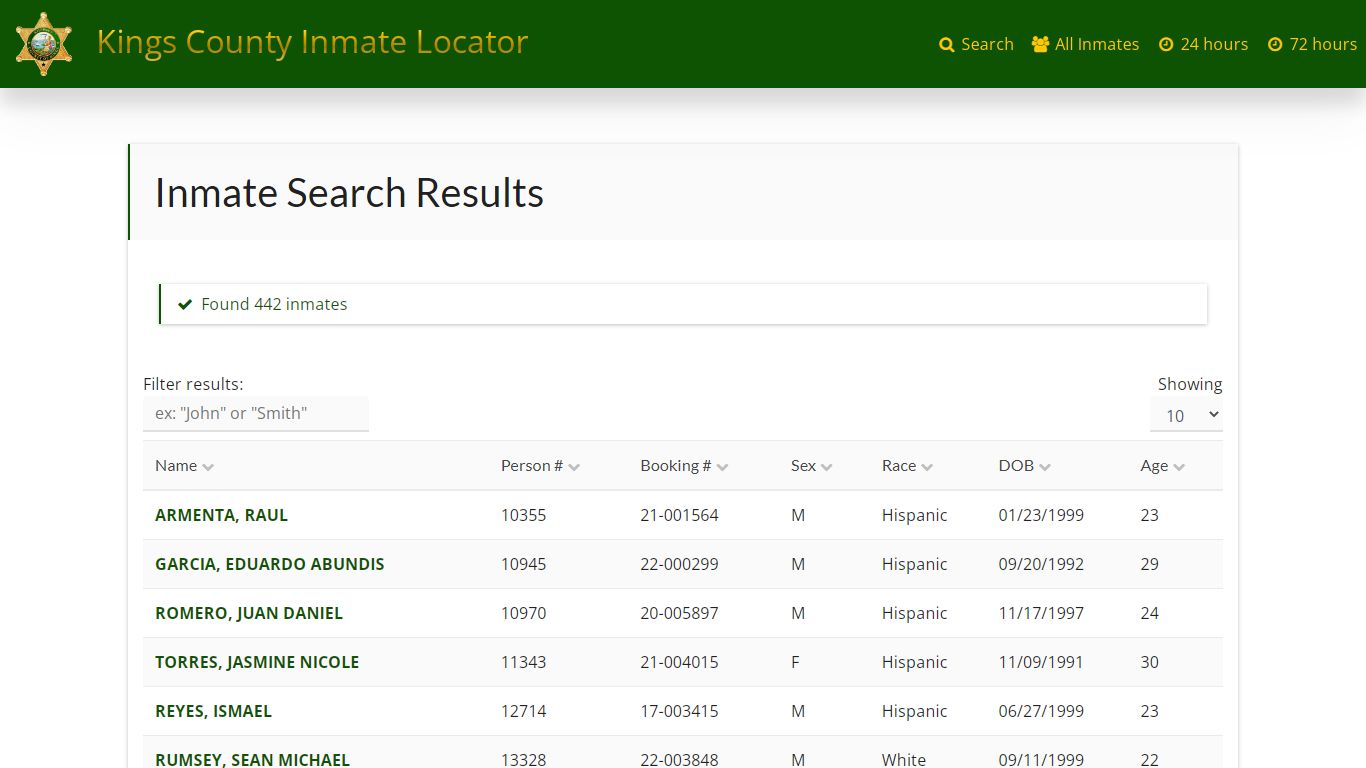Sort table by Person # column arrow
Image resolution: width=1366 pixels, height=768 pixels.
(x=574, y=467)
